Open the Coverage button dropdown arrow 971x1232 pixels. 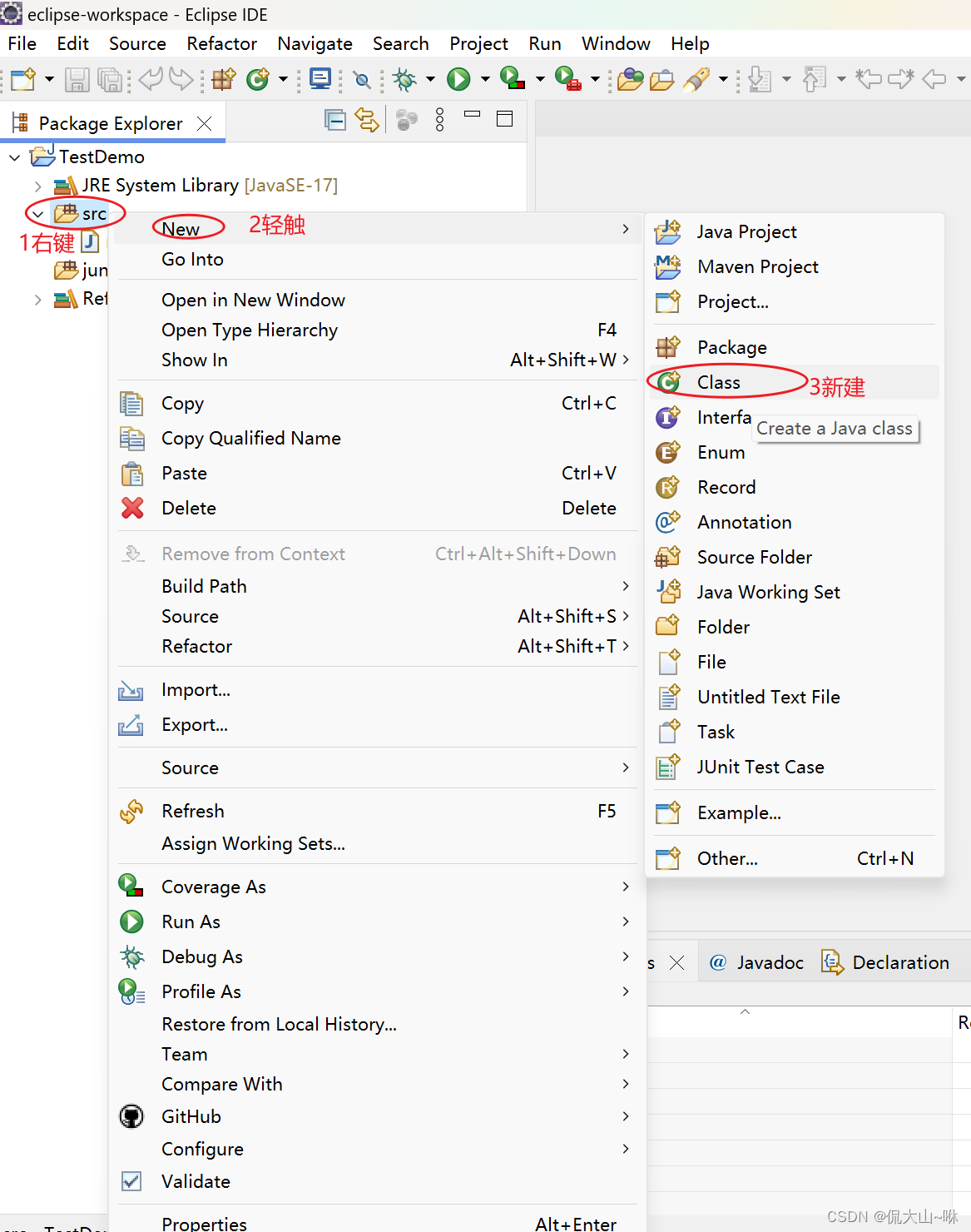pyautogui.click(x=540, y=79)
